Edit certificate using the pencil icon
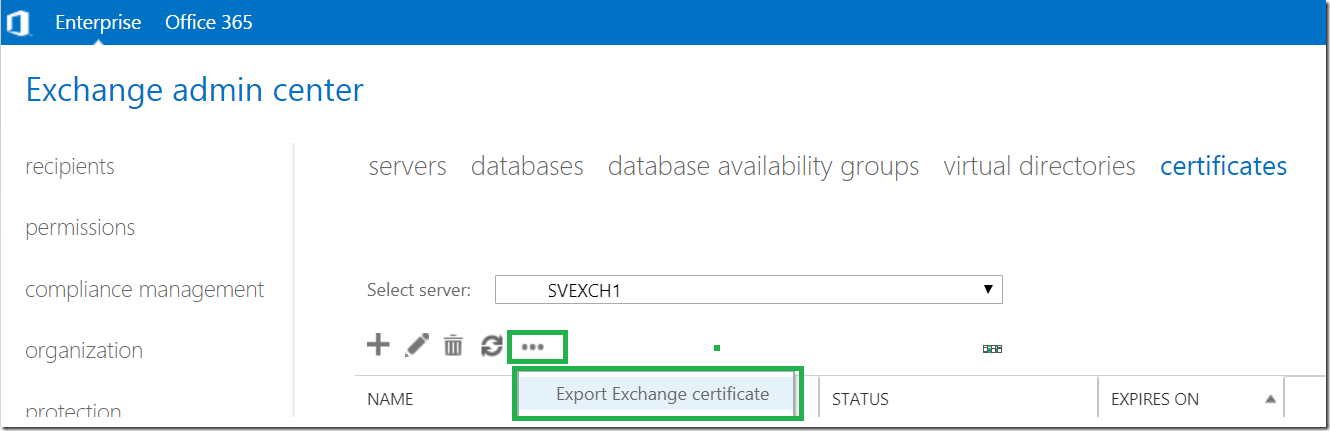 [x=416, y=346]
